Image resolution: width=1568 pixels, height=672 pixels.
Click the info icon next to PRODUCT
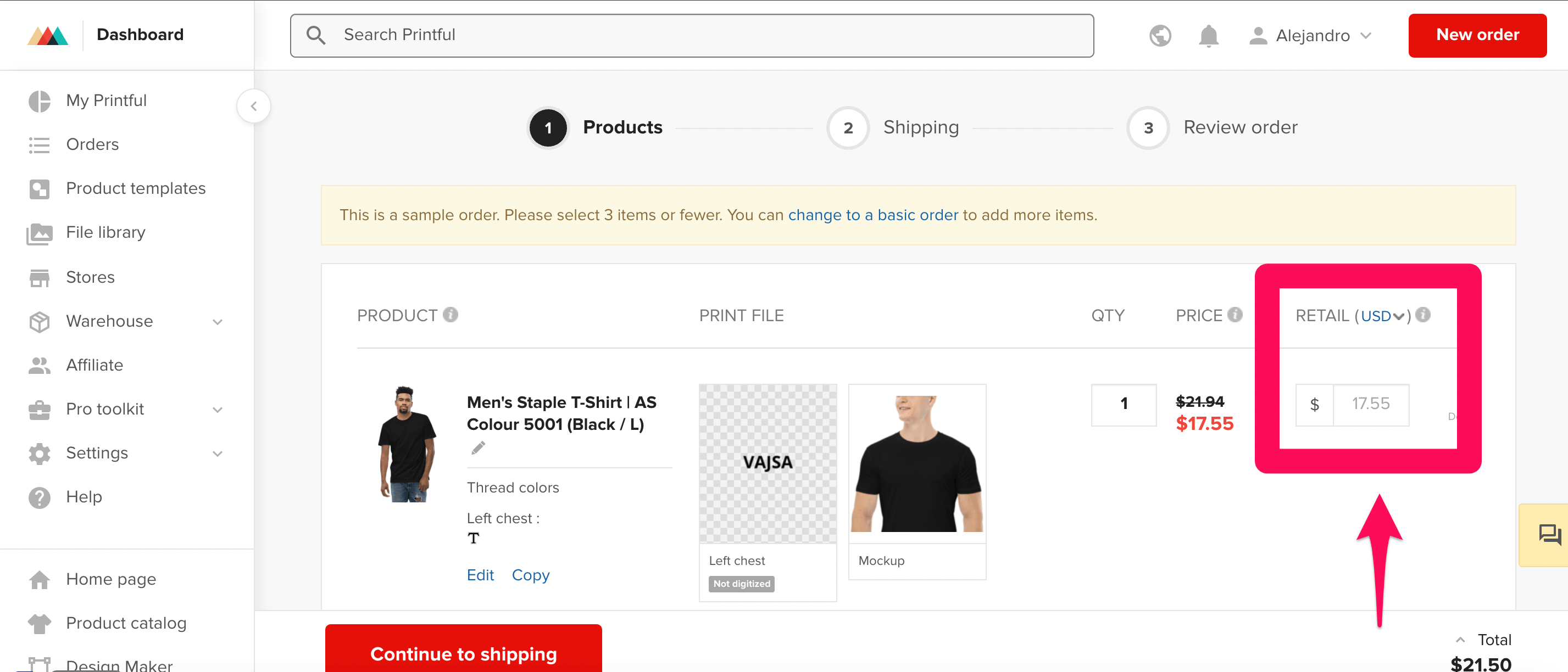tap(451, 315)
